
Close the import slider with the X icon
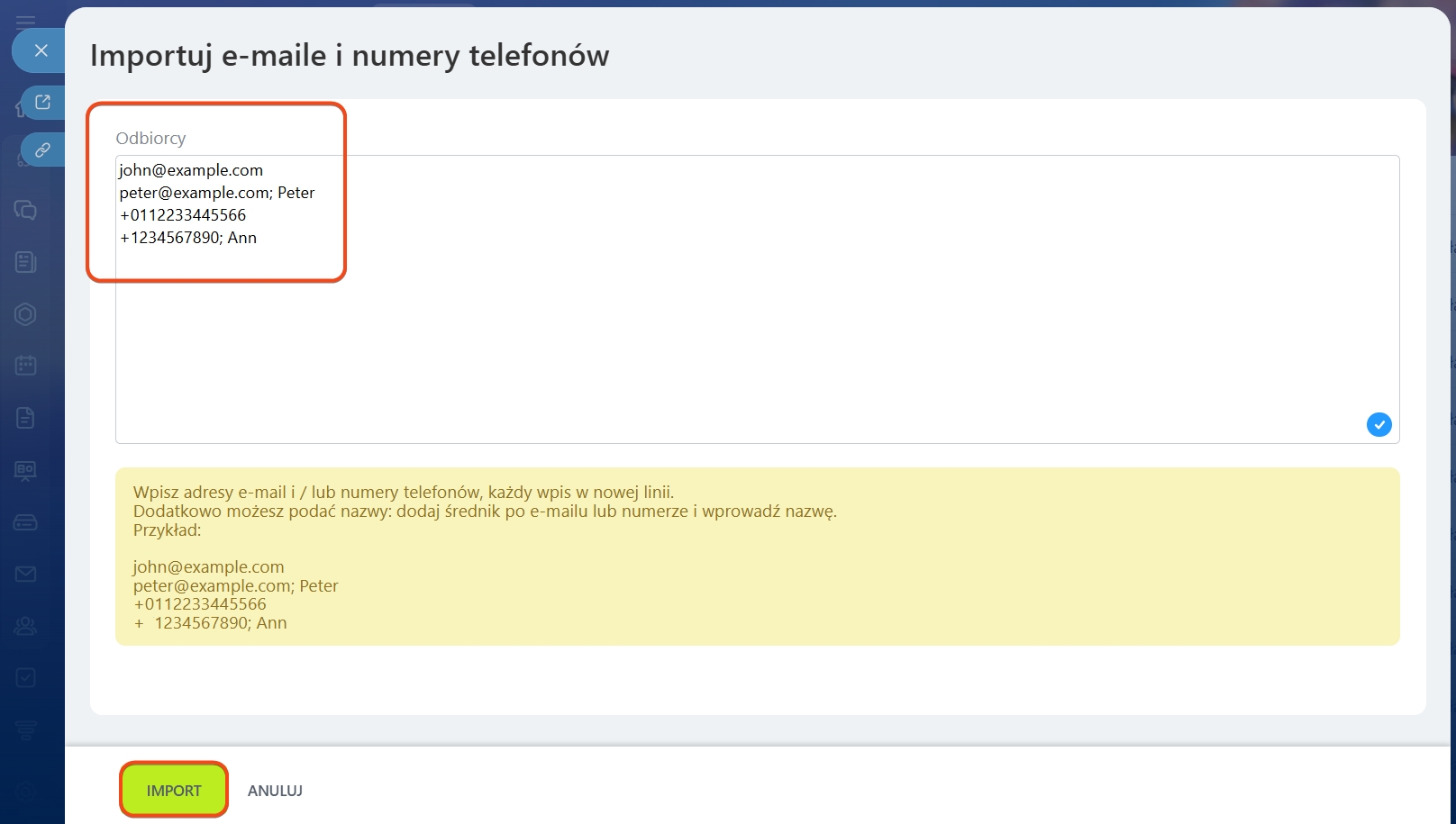coord(41,50)
